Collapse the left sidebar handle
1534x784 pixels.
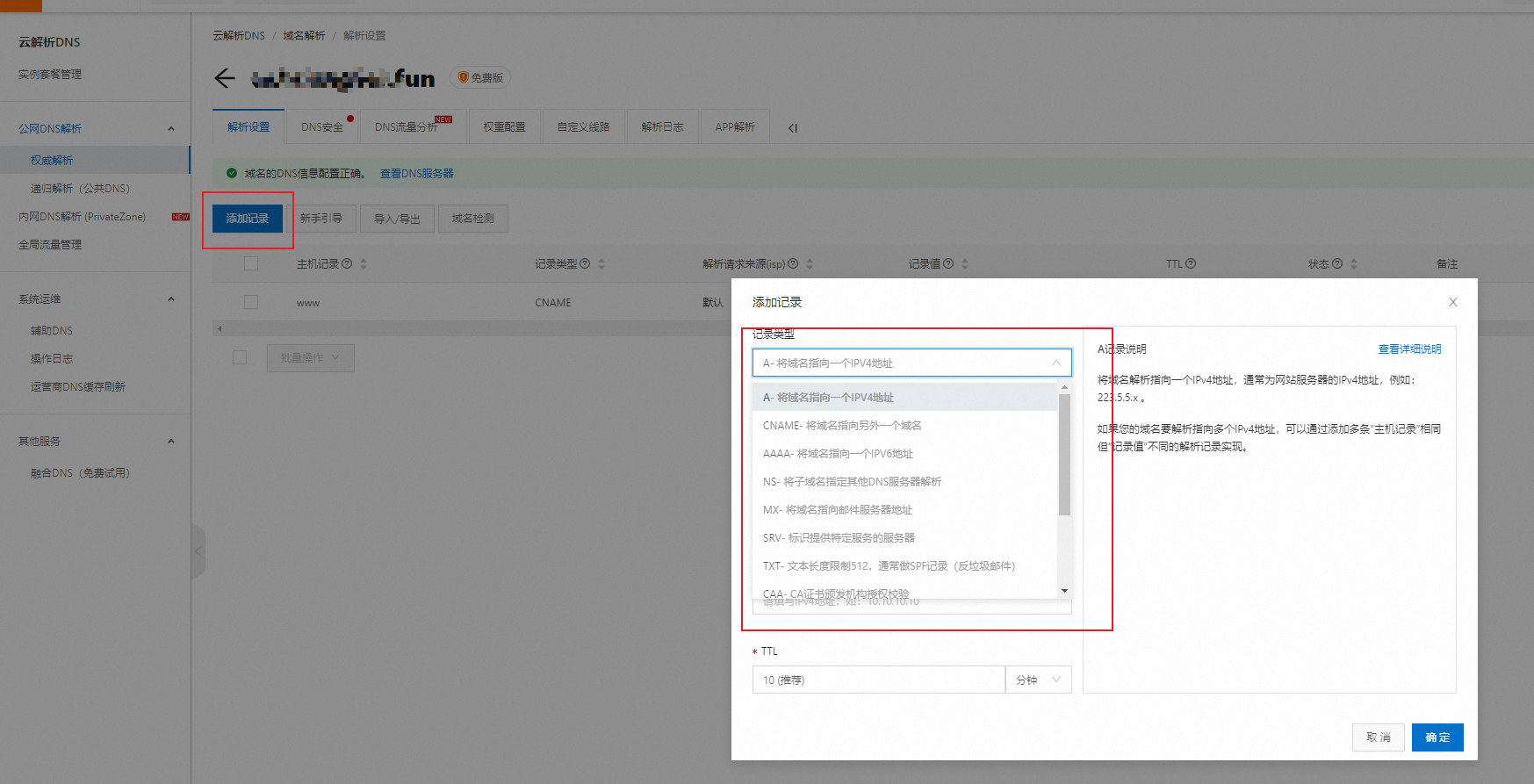tap(198, 551)
